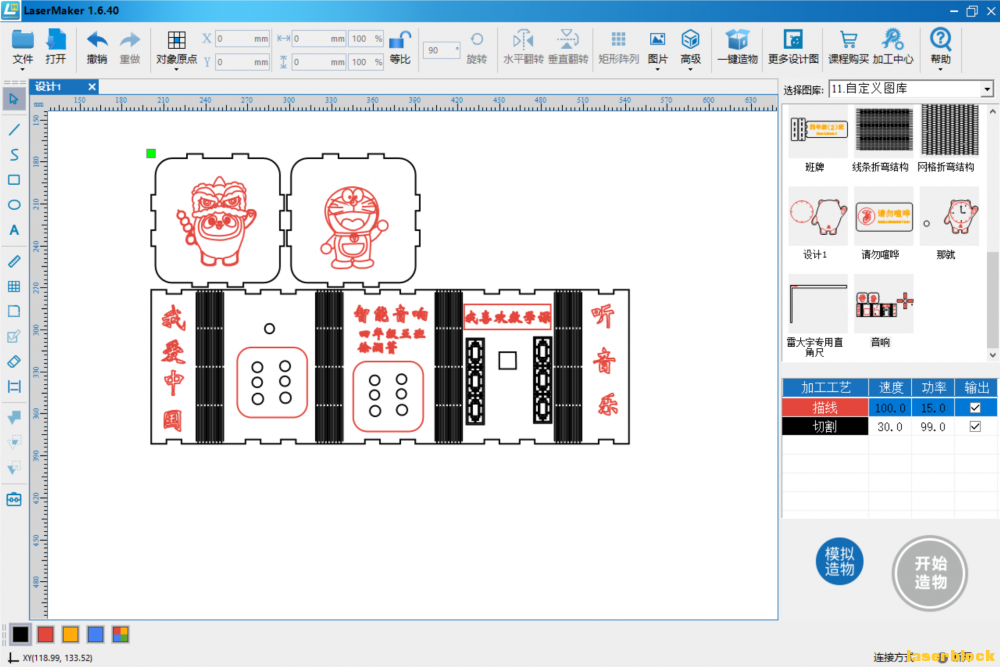Select the eraser tool in sidebar
1000x667 pixels.
point(14,362)
